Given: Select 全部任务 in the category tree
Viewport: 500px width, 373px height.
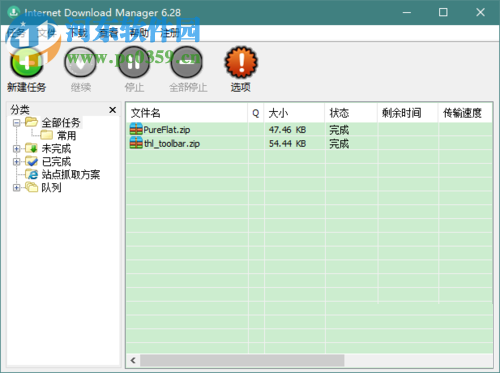Looking at the screenshot, I should pos(61,123).
